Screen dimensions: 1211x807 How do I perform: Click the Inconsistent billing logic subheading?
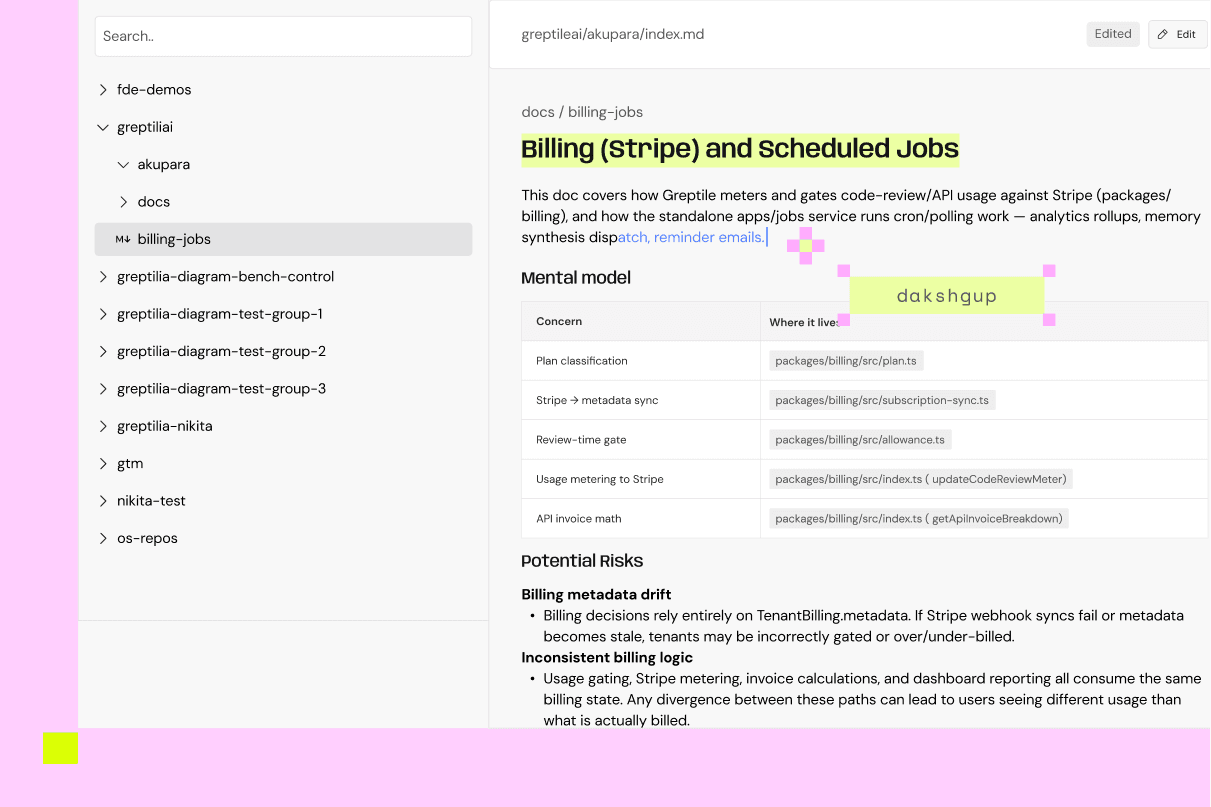tap(607, 657)
